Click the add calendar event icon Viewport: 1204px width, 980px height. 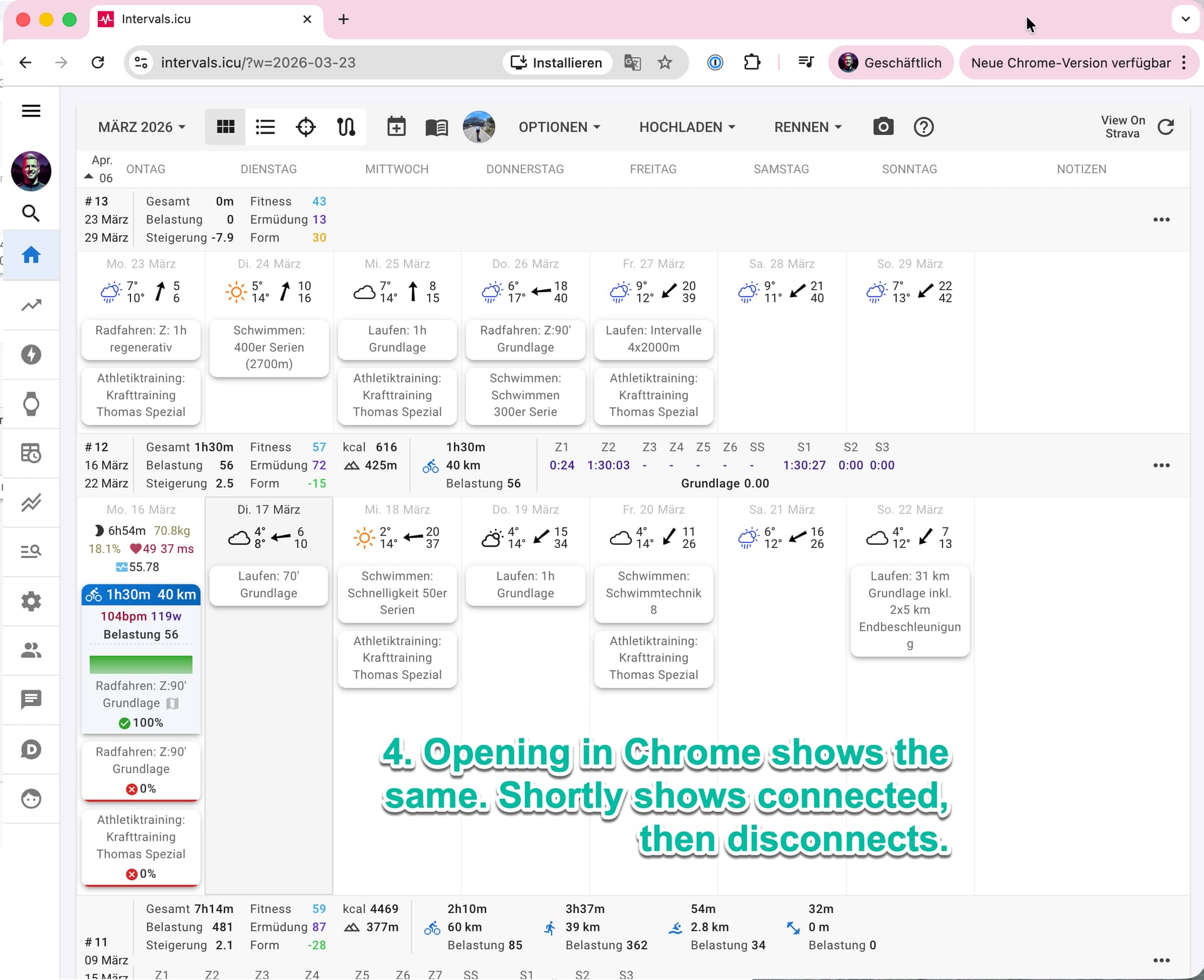(x=396, y=127)
